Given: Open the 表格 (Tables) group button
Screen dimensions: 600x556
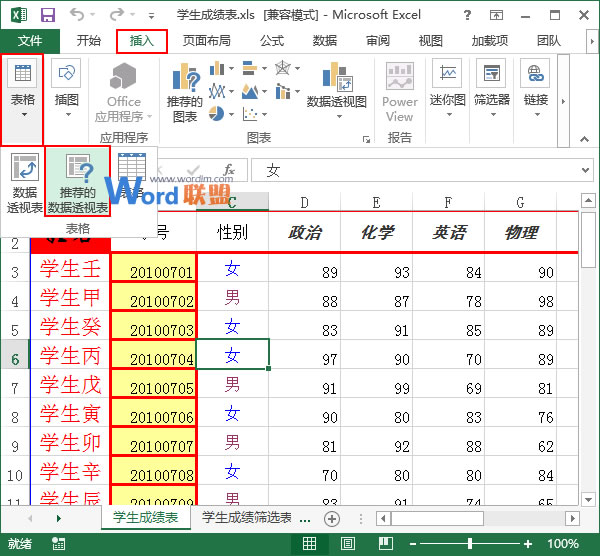Looking at the screenshot, I should [x=23, y=99].
